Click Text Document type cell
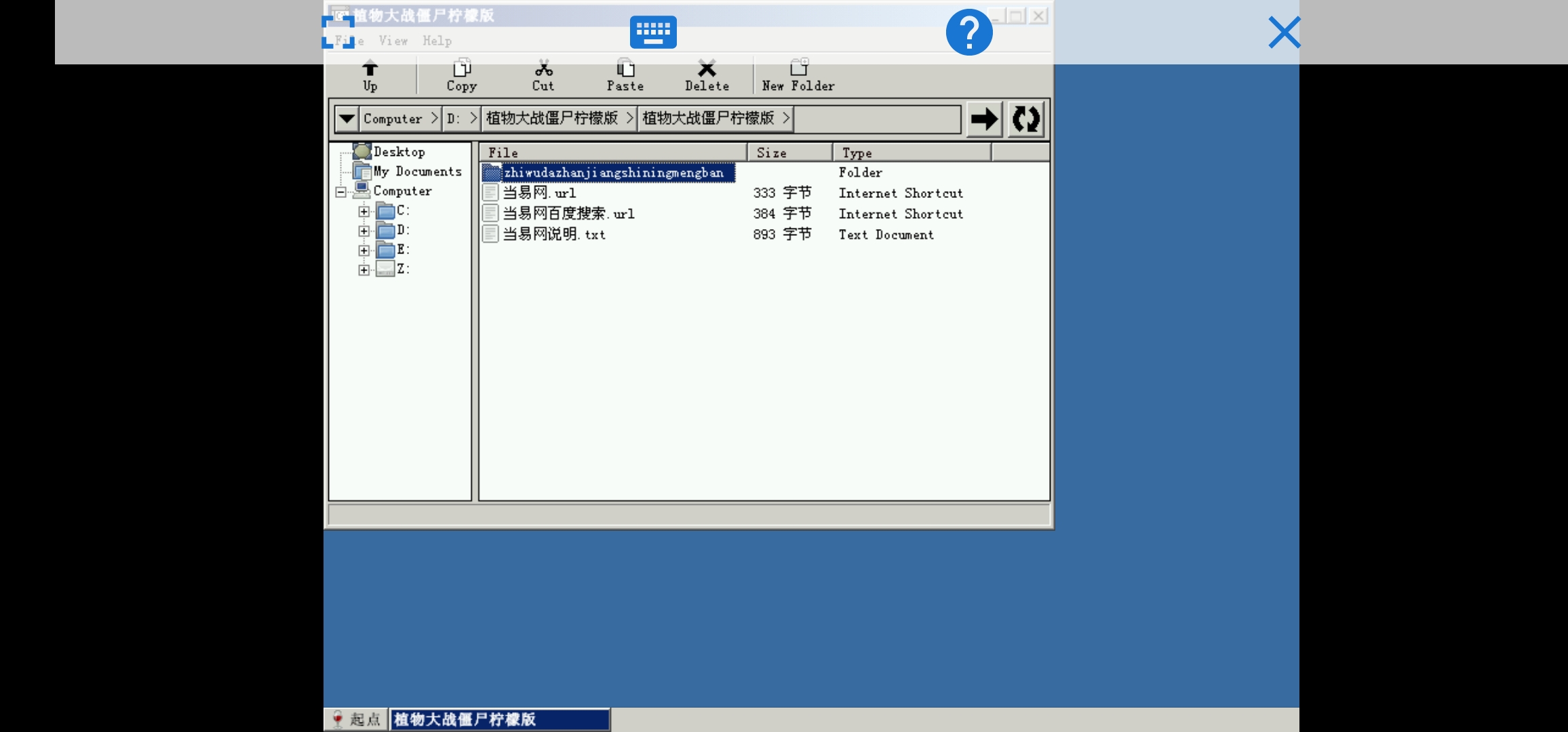Image resolution: width=1568 pixels, height=732 pixels. point(886,235)
